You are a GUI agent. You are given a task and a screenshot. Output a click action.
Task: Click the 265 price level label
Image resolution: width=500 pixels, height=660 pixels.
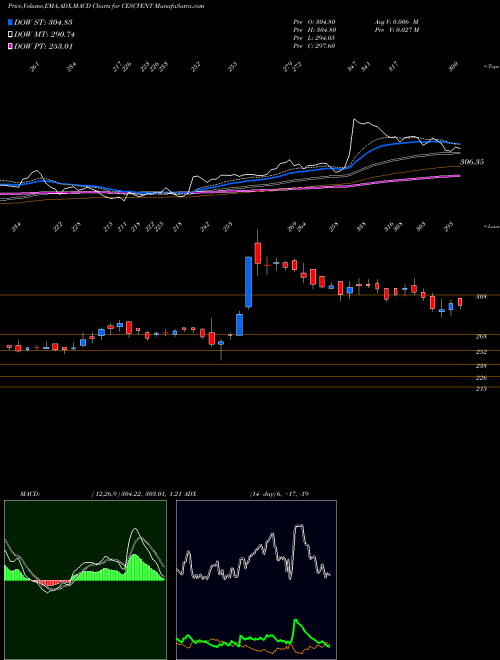pyautogui.click(x=481, y=337)
